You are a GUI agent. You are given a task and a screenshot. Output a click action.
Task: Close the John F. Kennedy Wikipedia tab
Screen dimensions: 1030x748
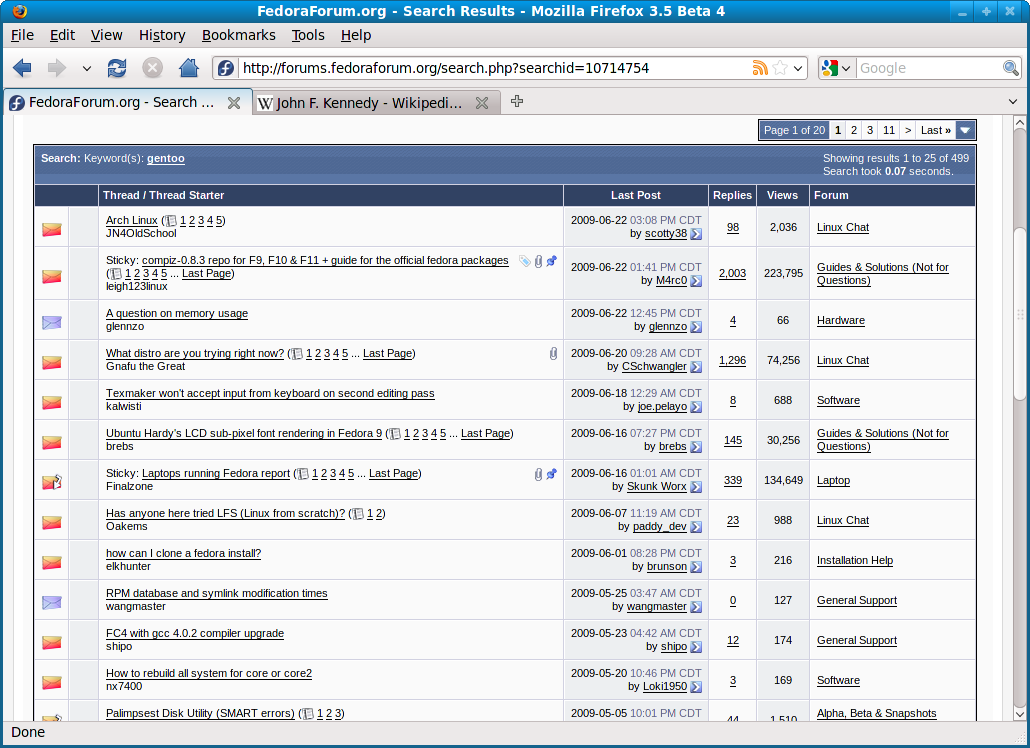coord(482,103)
